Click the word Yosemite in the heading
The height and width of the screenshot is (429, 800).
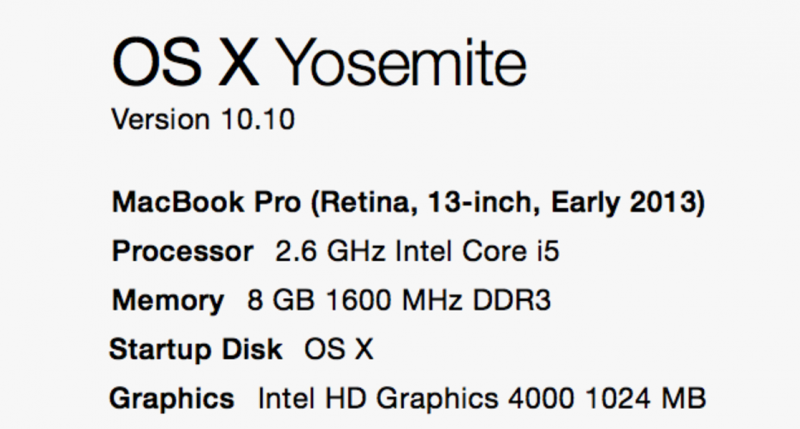(403, 64)
